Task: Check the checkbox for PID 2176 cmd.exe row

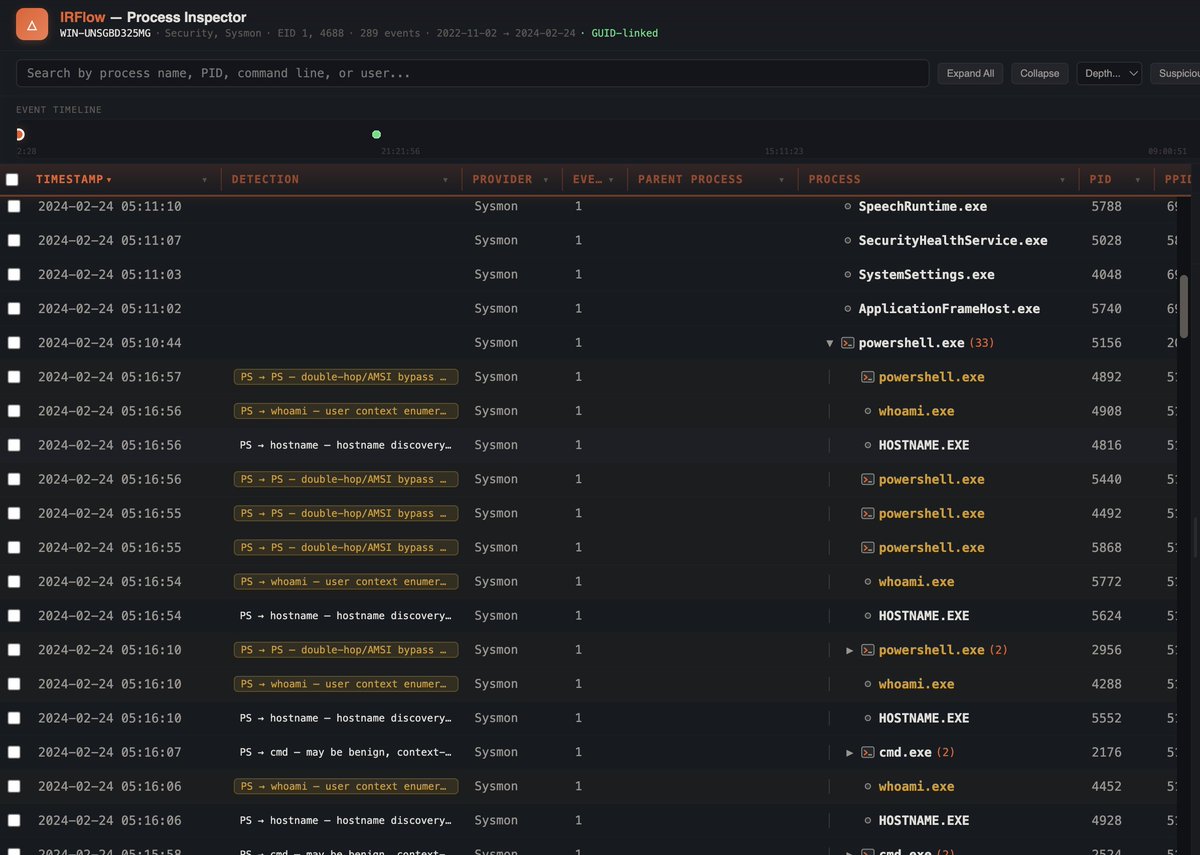Action: click(x=14, y=752)
